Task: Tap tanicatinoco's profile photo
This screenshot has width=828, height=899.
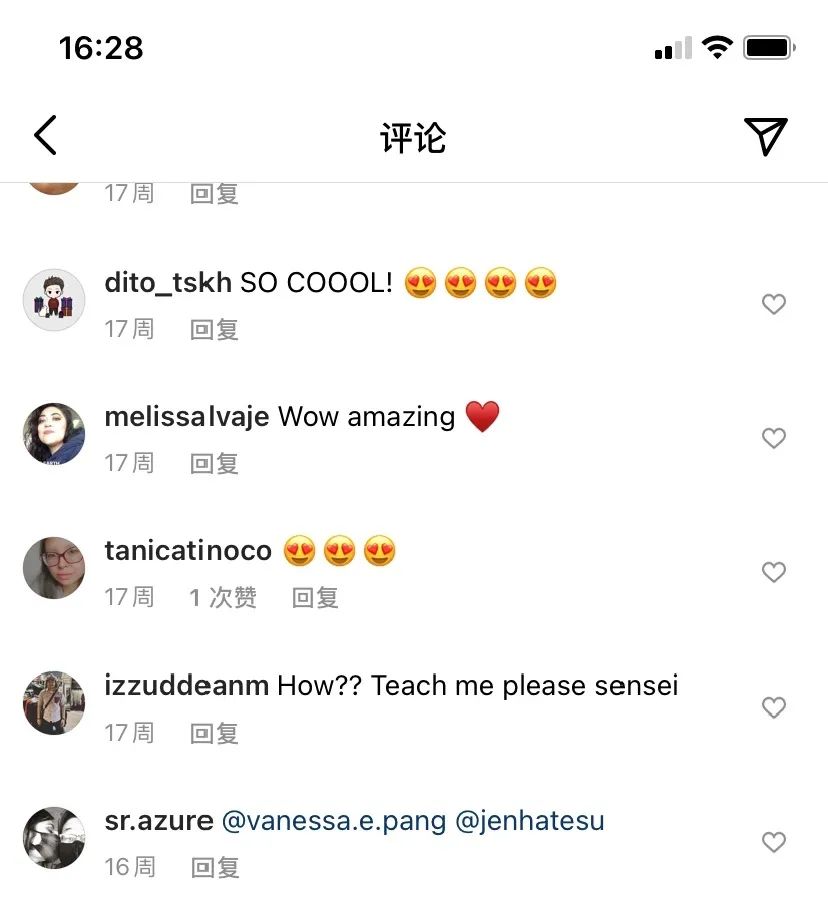Action: pos(54,568)
